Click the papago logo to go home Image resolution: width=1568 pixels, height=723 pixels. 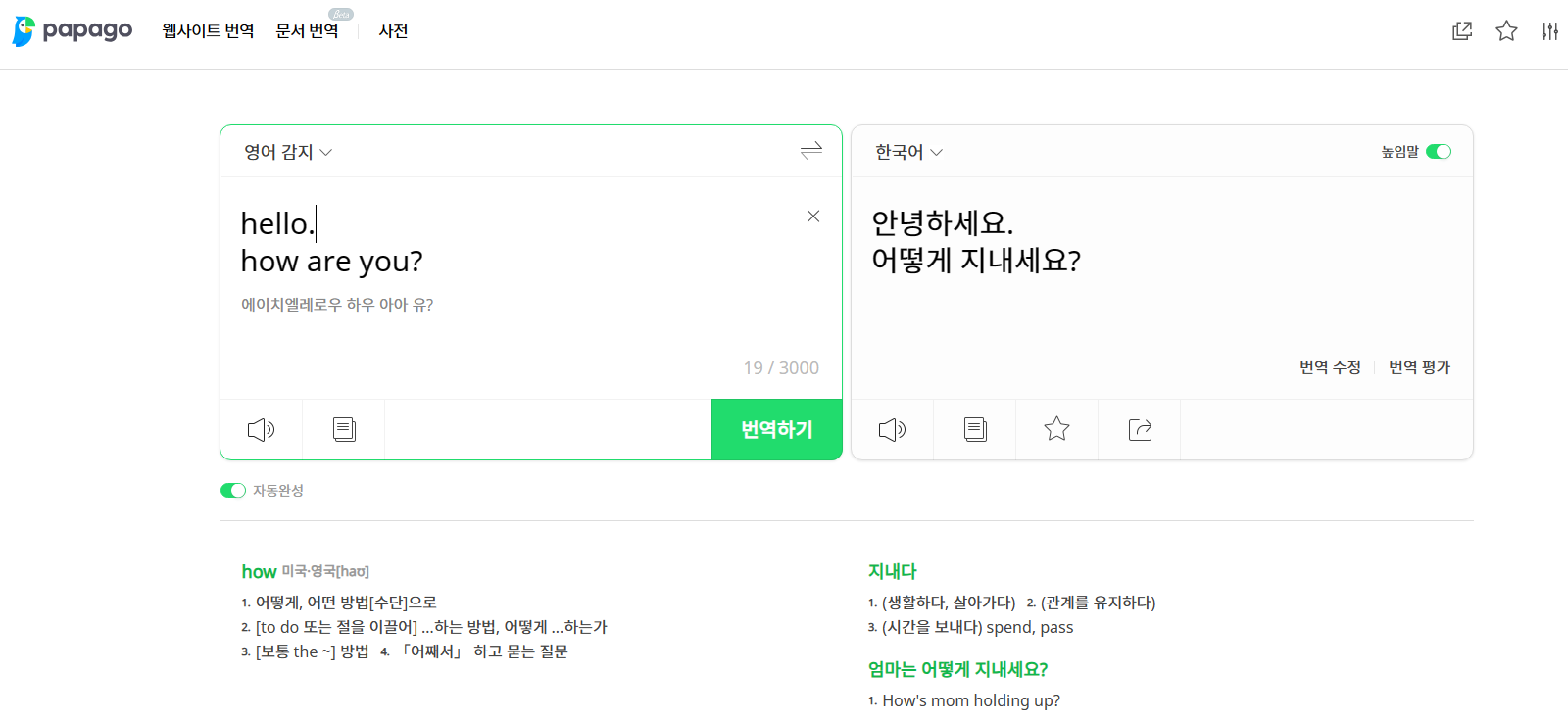coord(72,30)
